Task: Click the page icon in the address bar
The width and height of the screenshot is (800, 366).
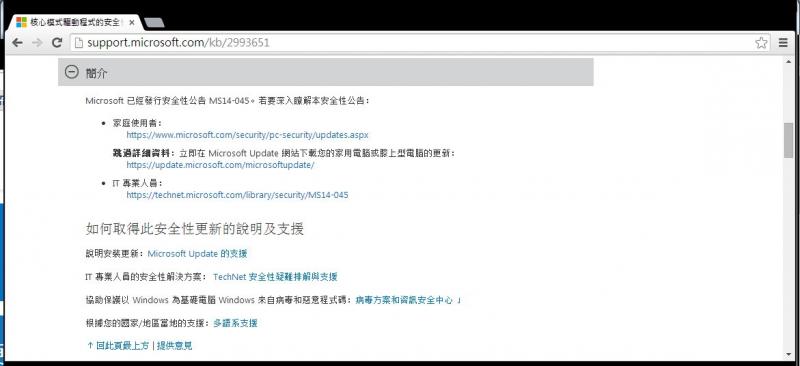Action: 79,43
